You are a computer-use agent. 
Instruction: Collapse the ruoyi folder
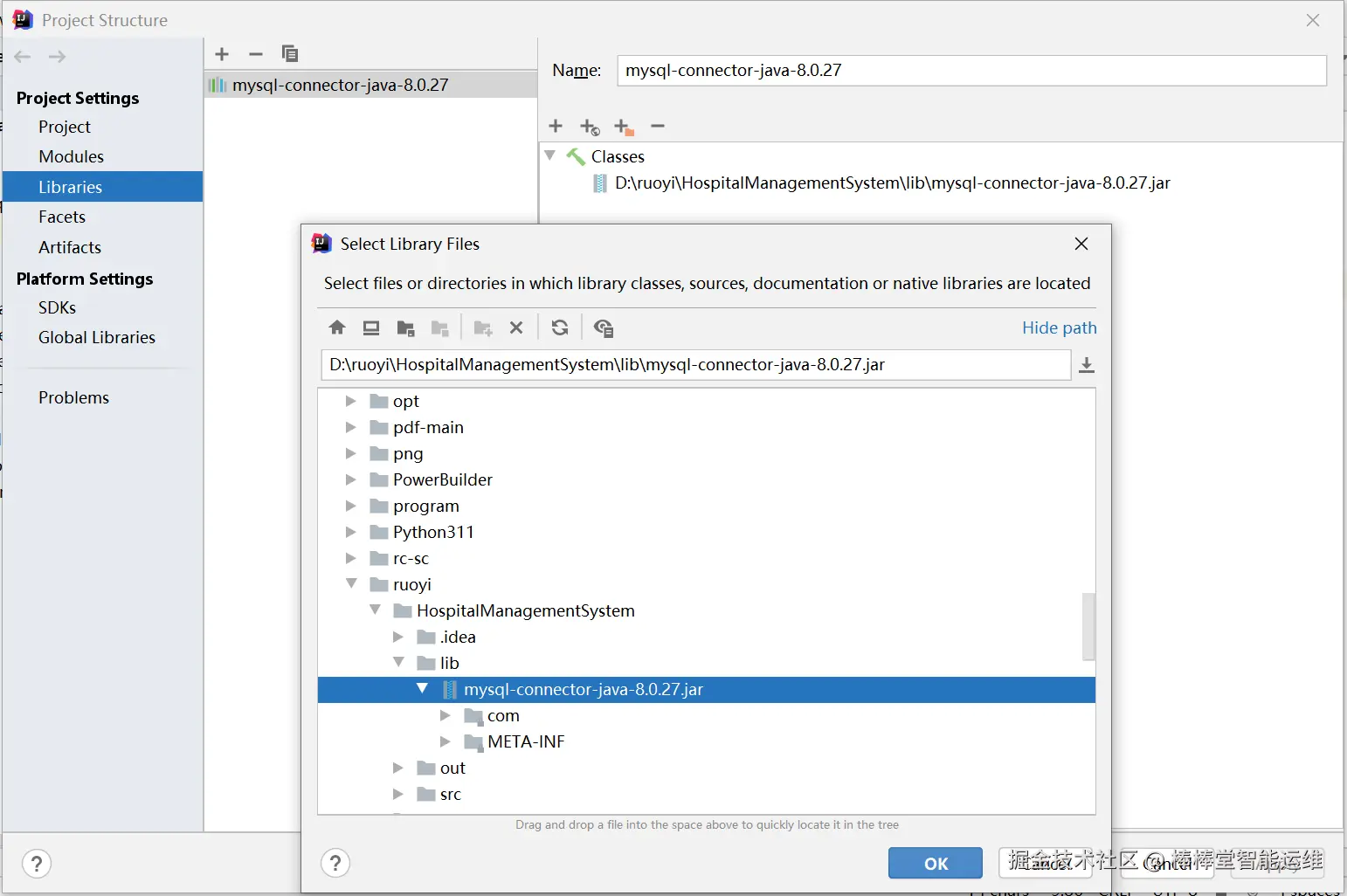click(x=351, y=583)
